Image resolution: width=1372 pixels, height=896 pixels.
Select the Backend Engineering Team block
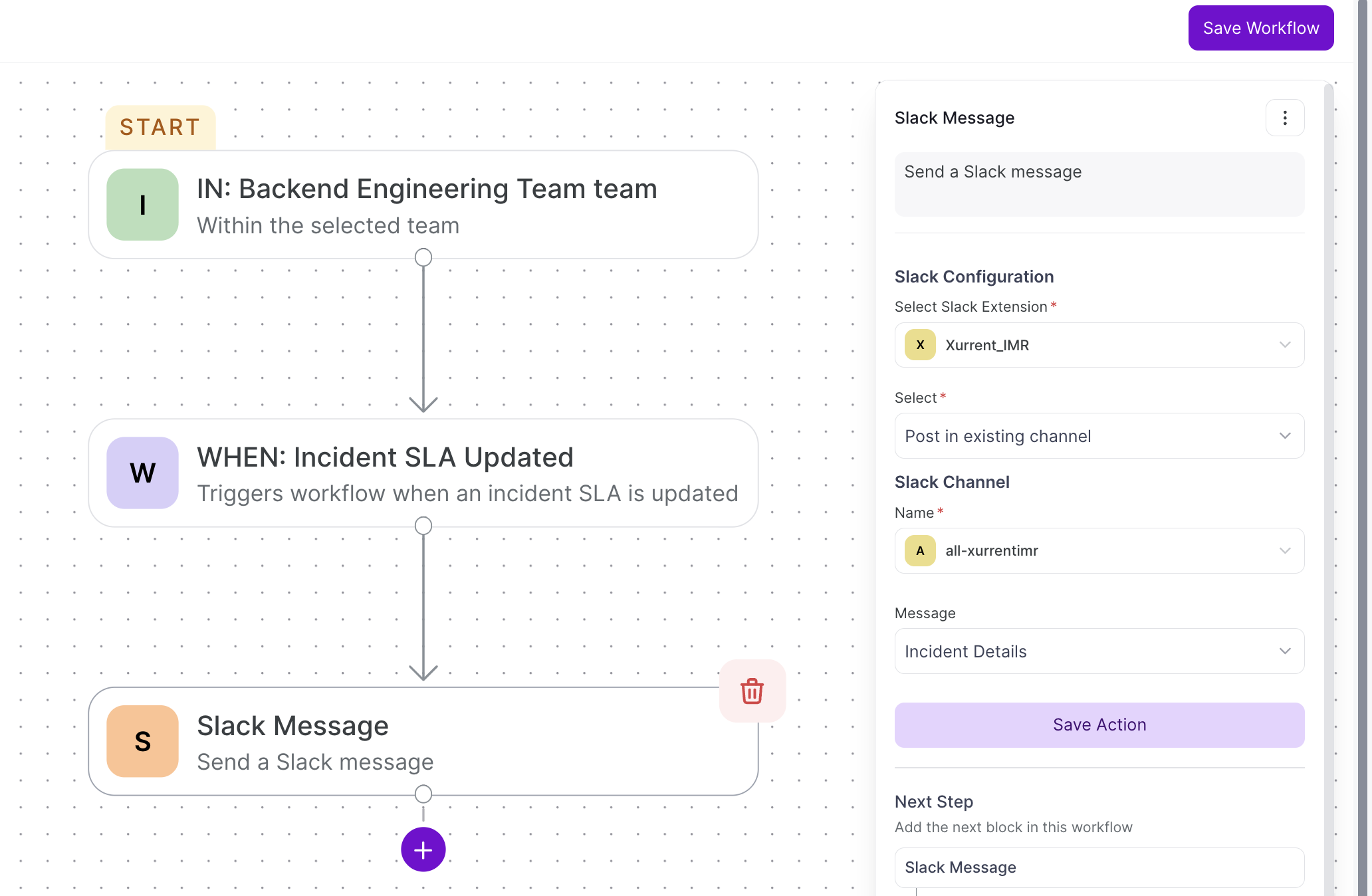(x=423, y=205)
